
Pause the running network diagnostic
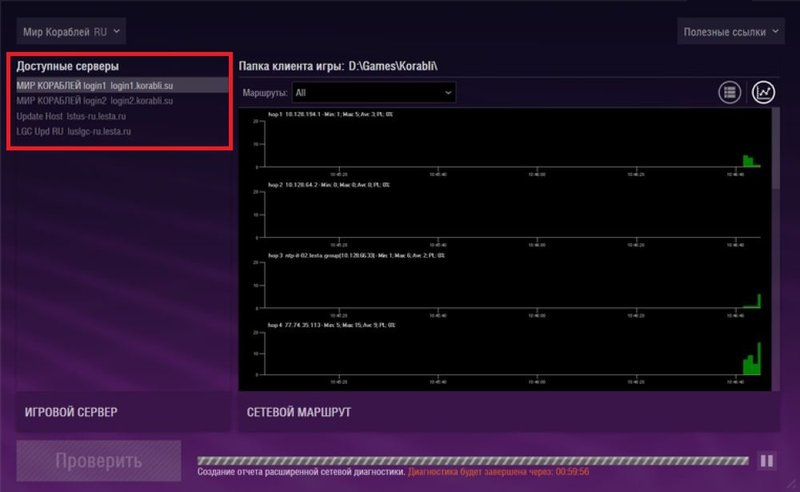[767, 461]
